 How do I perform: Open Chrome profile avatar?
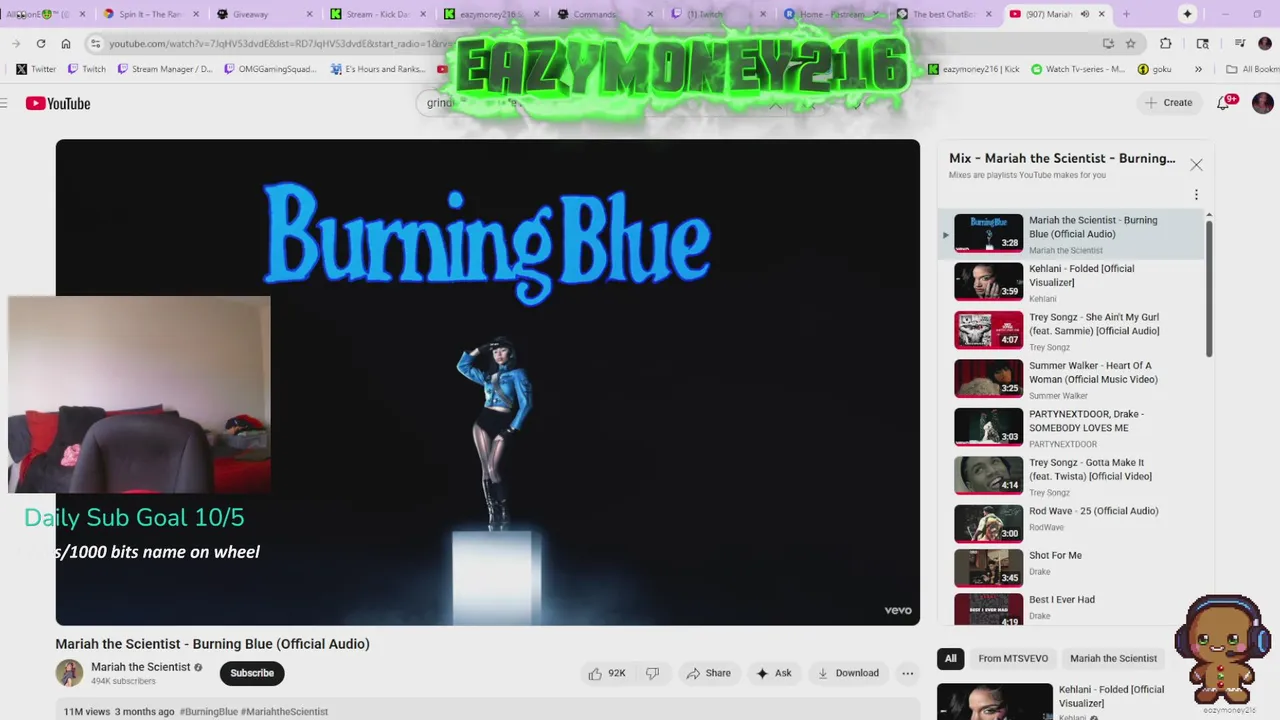point(1266,43)
